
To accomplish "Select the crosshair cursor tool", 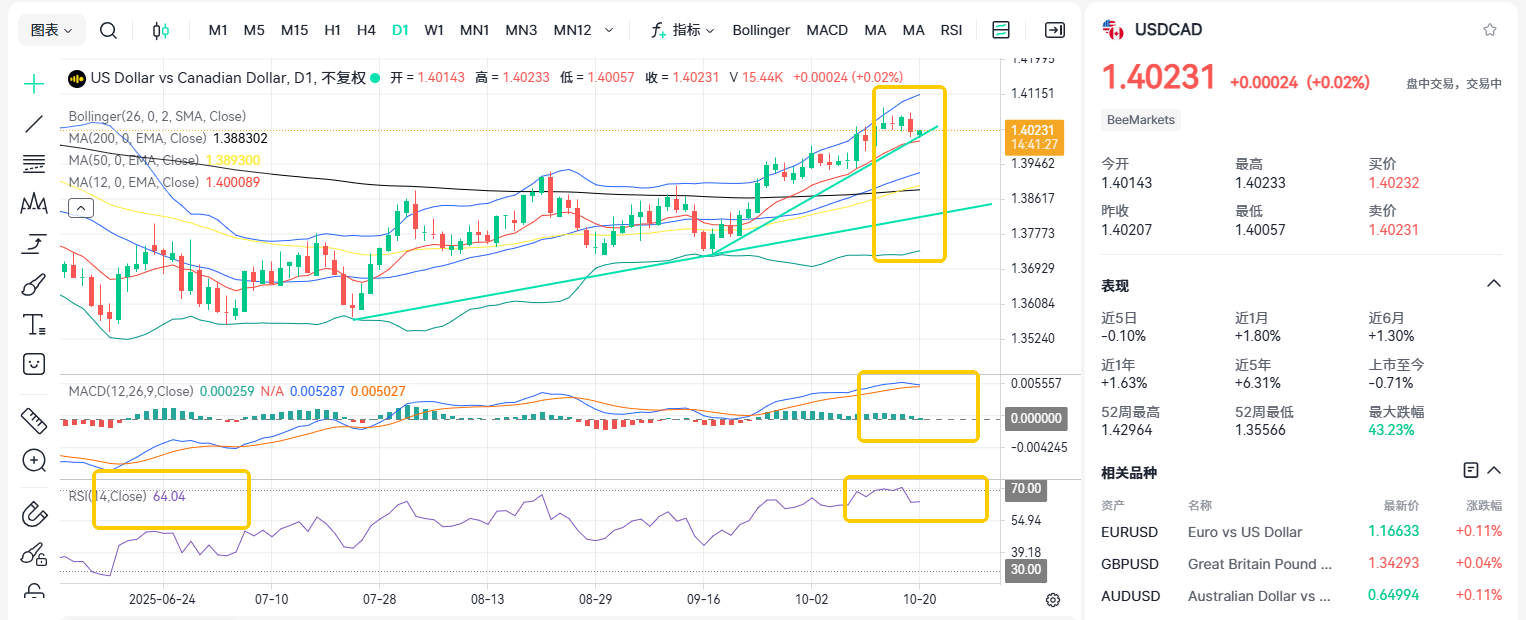I will [34, 84].
